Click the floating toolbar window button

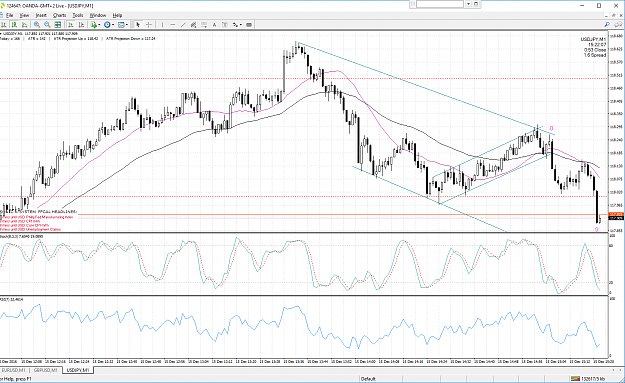(476, 4)
